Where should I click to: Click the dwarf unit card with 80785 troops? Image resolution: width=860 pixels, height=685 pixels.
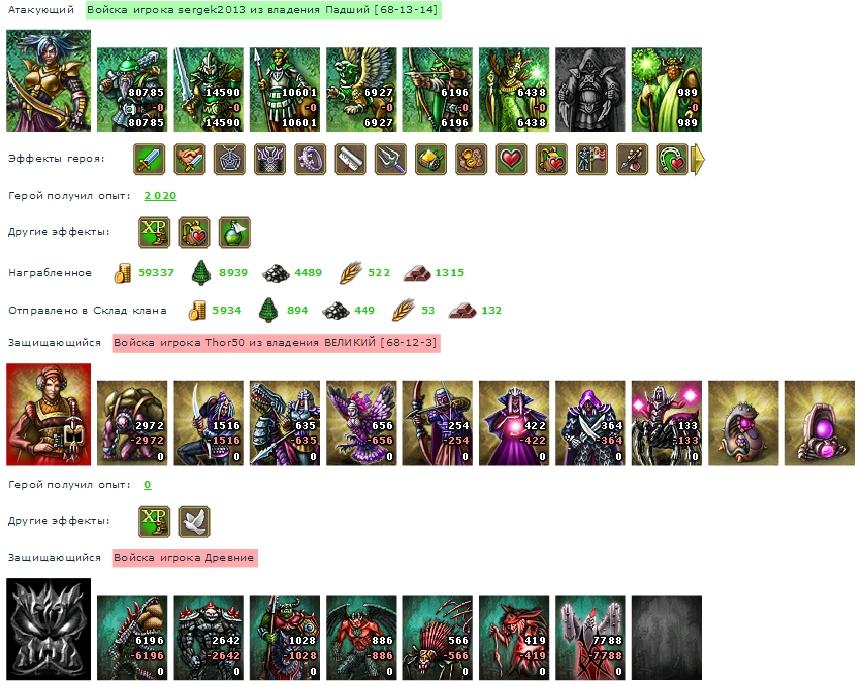(132, 89)
